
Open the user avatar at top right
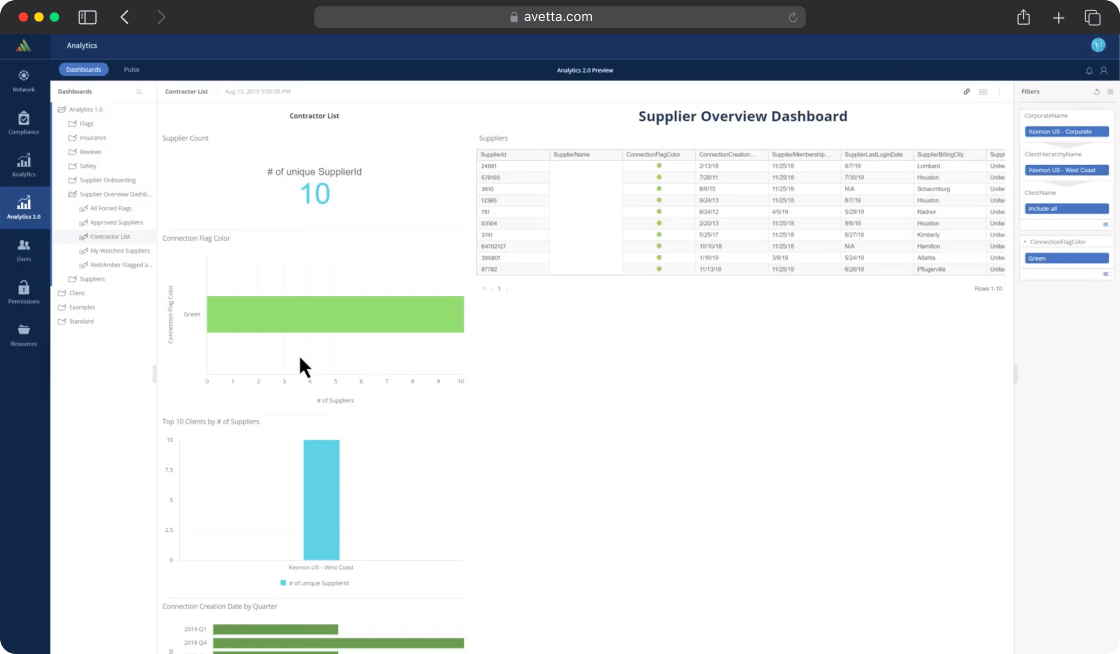point(1098,45)
